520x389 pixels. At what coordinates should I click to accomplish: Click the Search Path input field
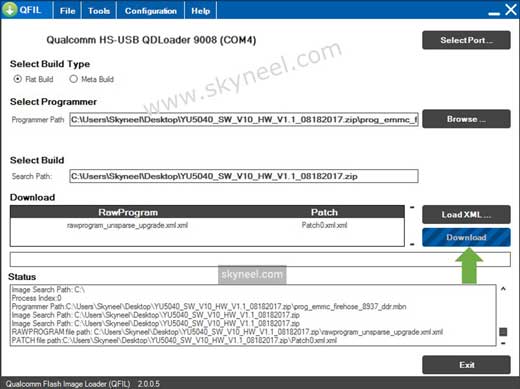pos(244,176)
